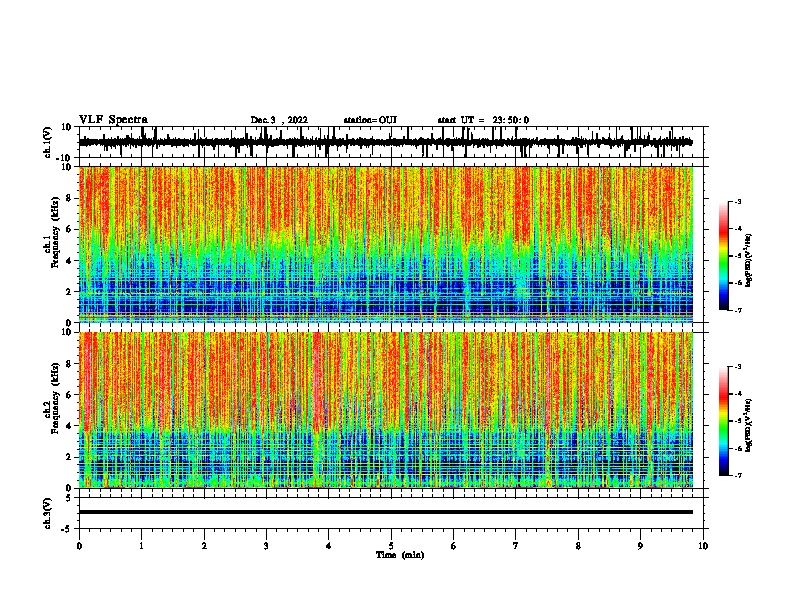
Task: Click the "10" minute tick on the time axis
Action: click(703, 546)
